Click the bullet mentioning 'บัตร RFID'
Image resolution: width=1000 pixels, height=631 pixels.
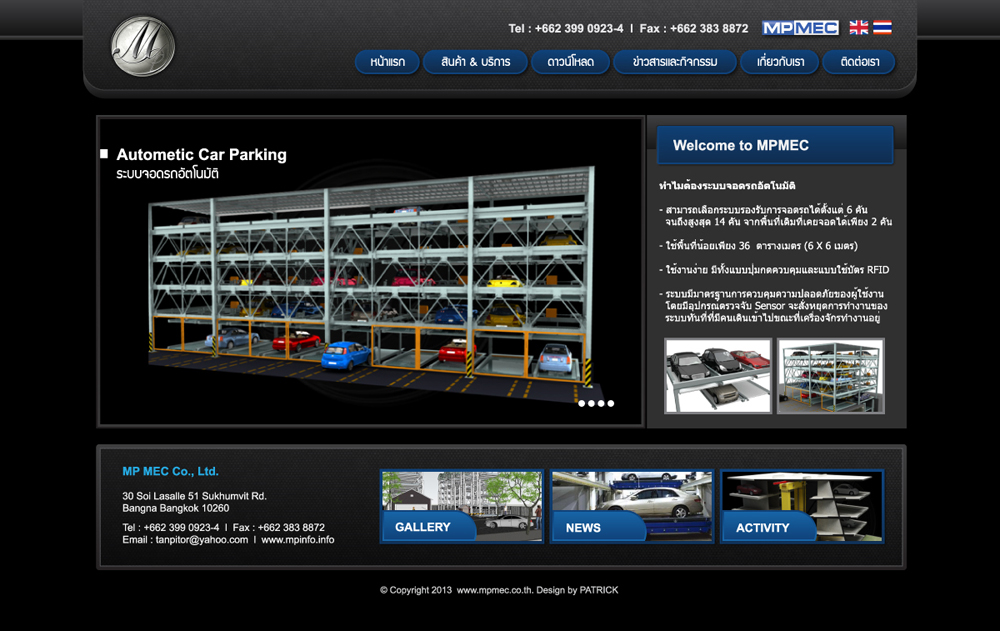[774, 270]
